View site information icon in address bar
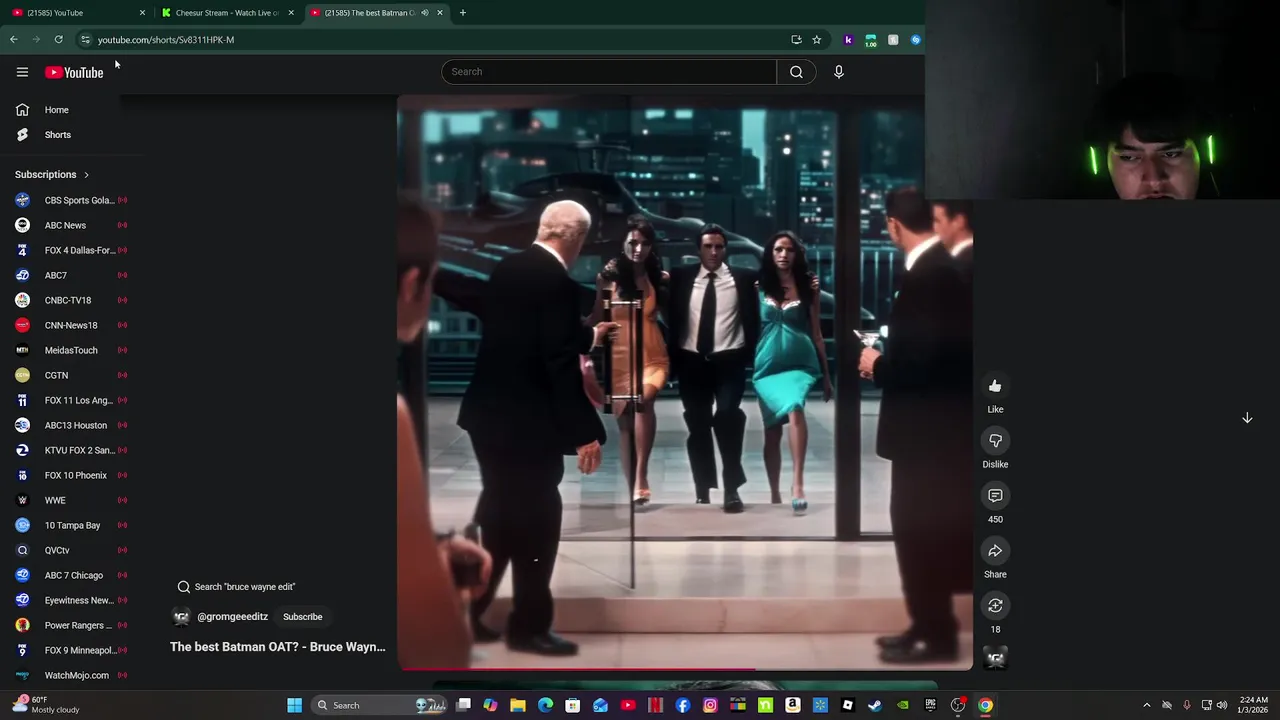1280x720 pixels. (85, 40)
